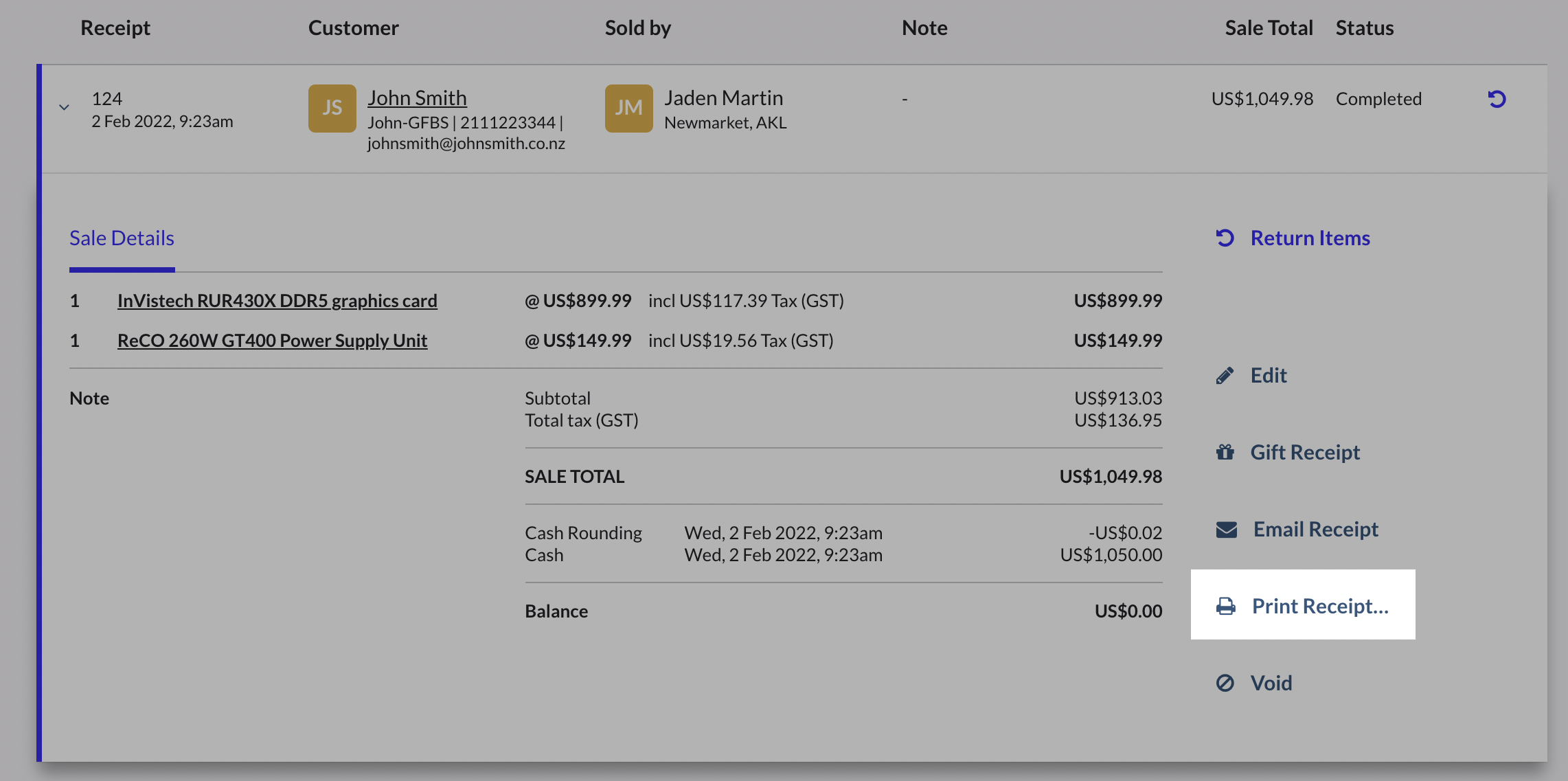Click the Email Receipt button label
The image size is (1568, 781).
point(1315,529)
